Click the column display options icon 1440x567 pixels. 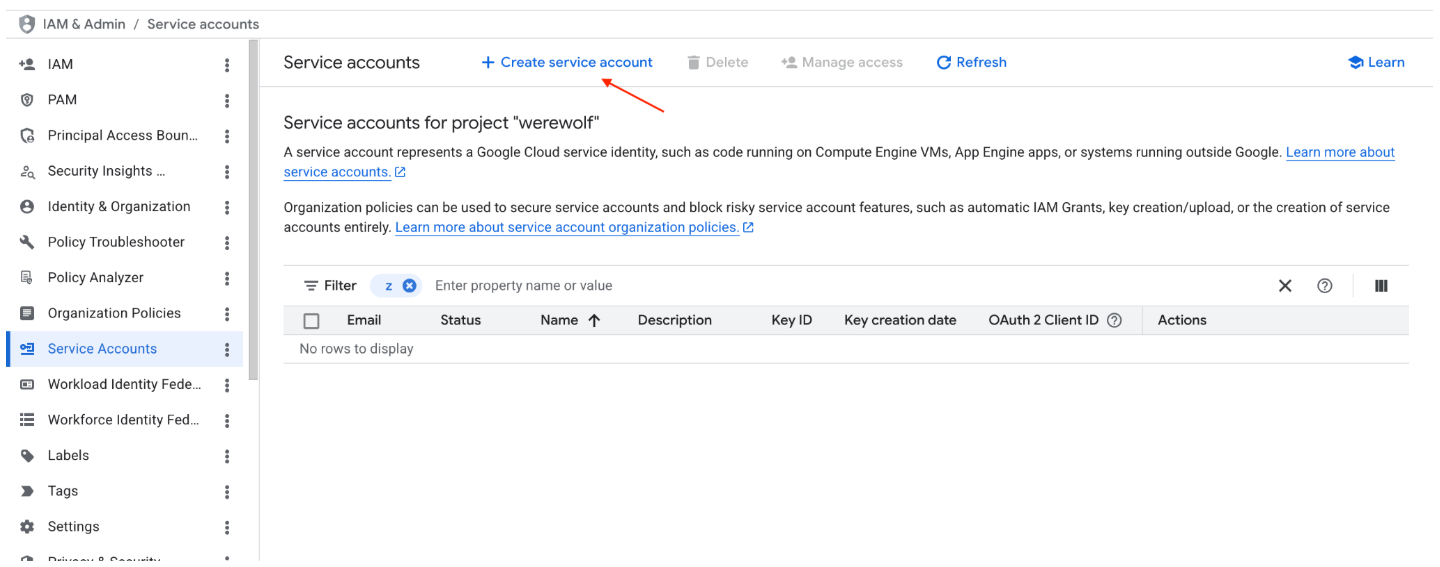pos(1381,286)
